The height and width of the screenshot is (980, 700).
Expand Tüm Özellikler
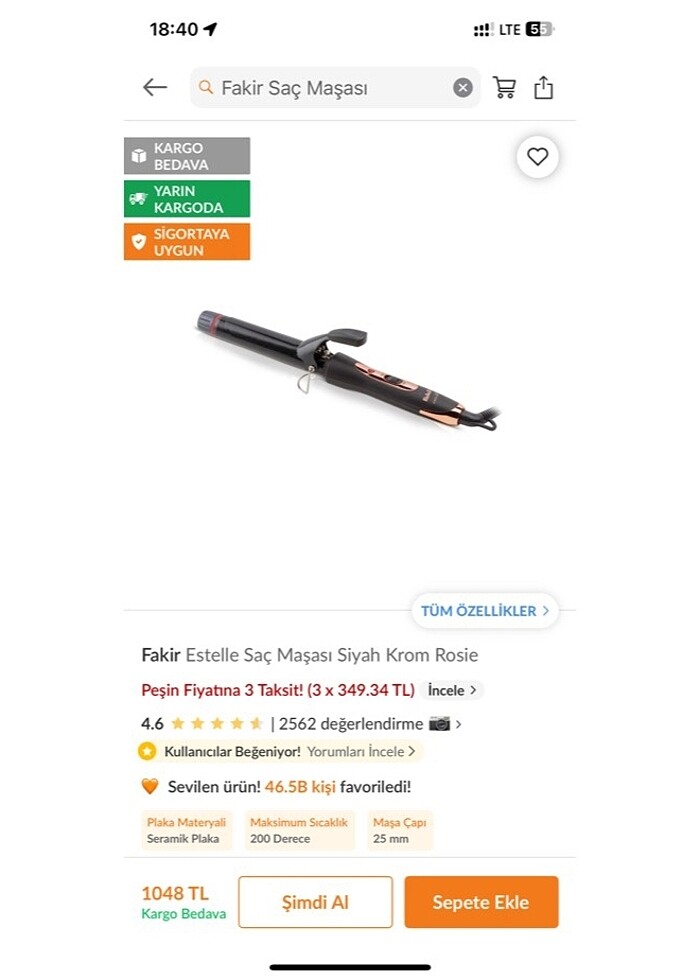[x=485, y=611]
